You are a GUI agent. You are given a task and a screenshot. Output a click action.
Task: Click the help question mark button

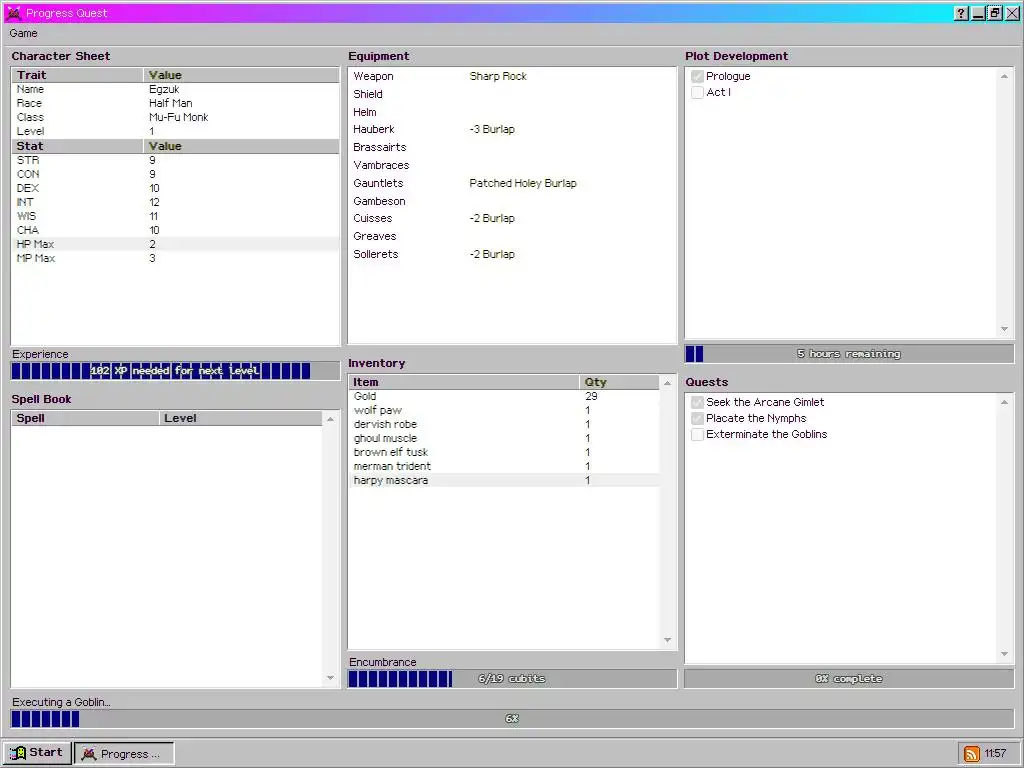pyautogui.click(x=961, y=13)
